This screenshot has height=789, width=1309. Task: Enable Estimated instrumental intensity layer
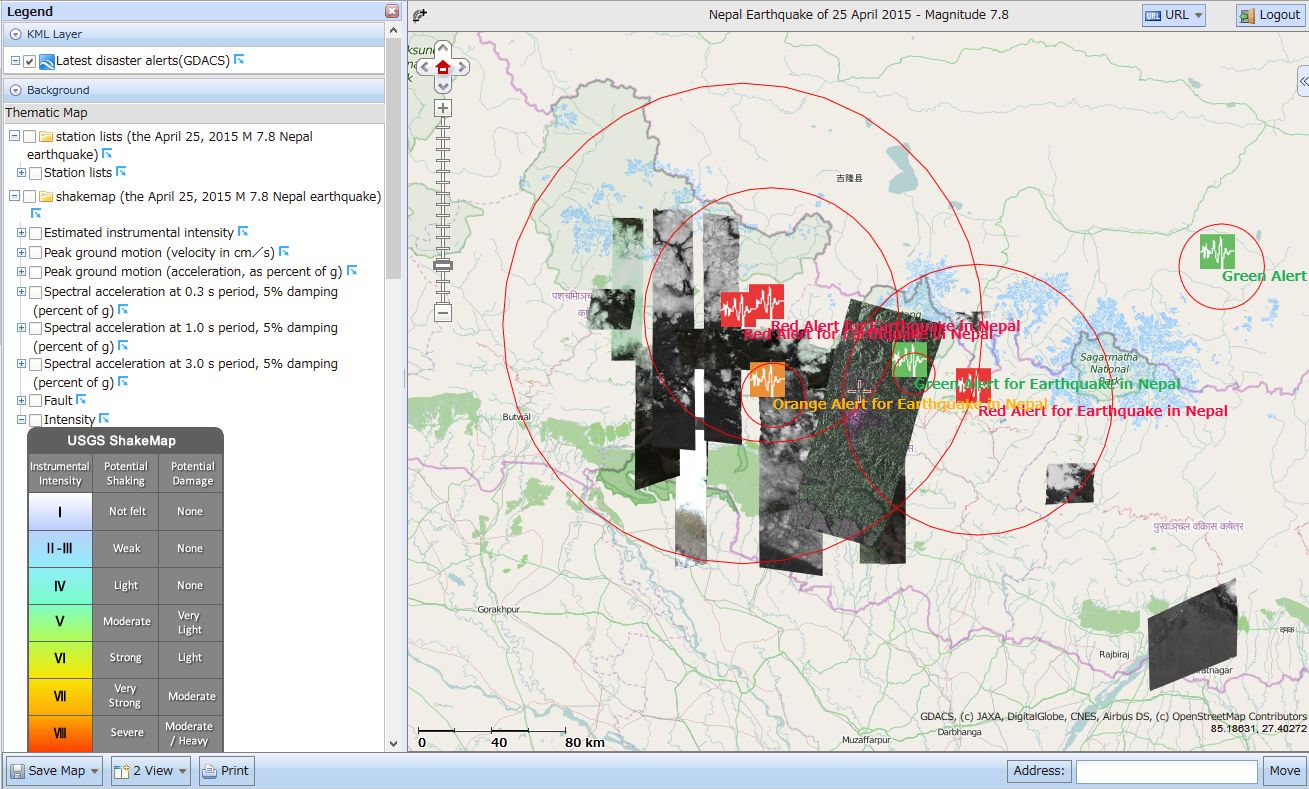click(x=35, y=233)
